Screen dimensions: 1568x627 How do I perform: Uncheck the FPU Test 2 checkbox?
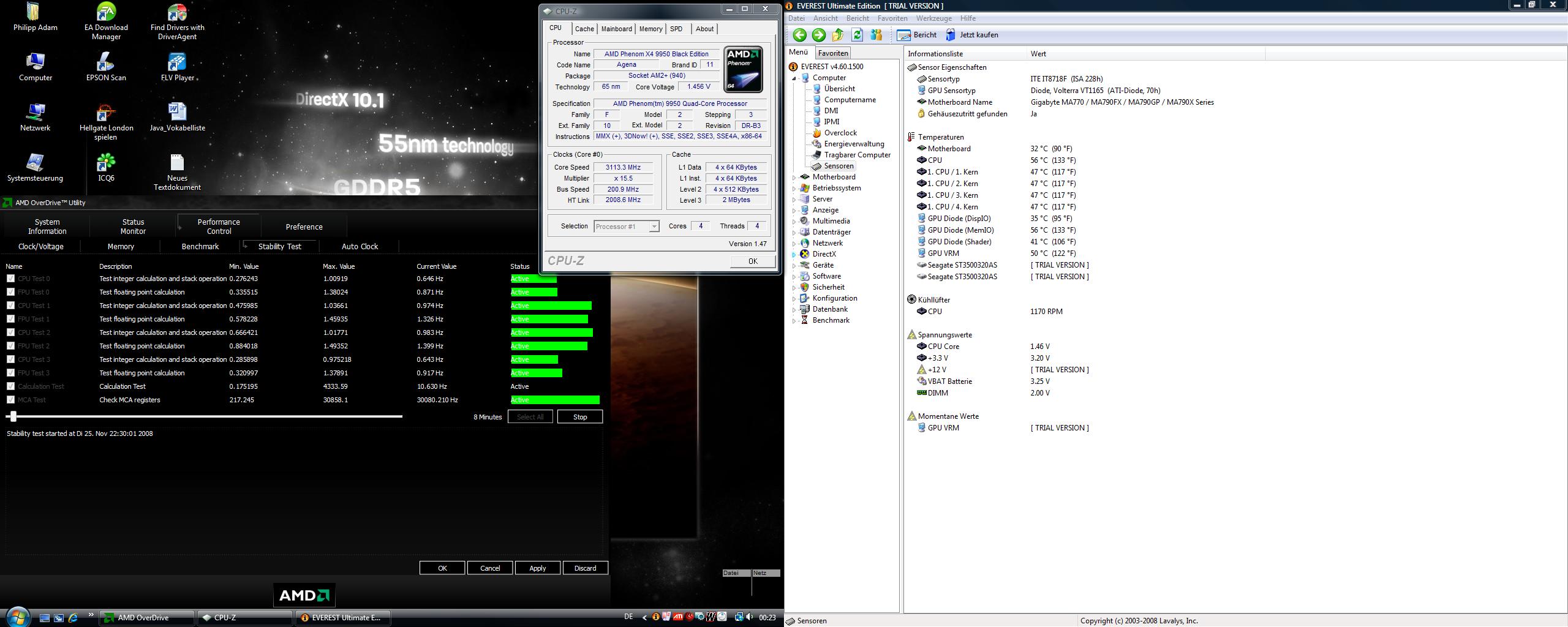pyautogui.click(x=10, y=346)
